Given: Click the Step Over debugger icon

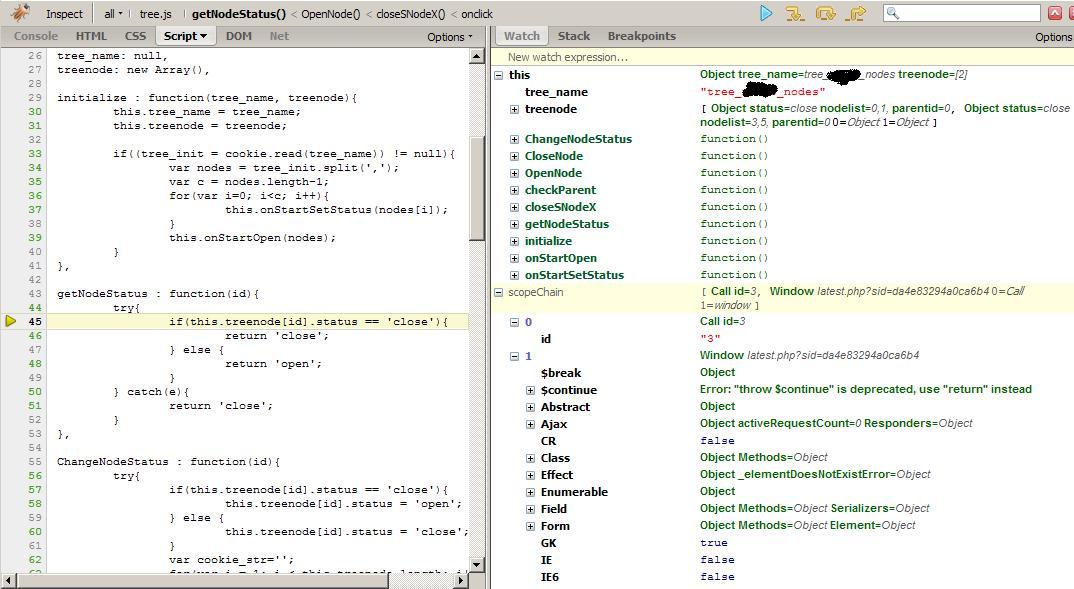Looking at the screenshot, I should point(825,13).
